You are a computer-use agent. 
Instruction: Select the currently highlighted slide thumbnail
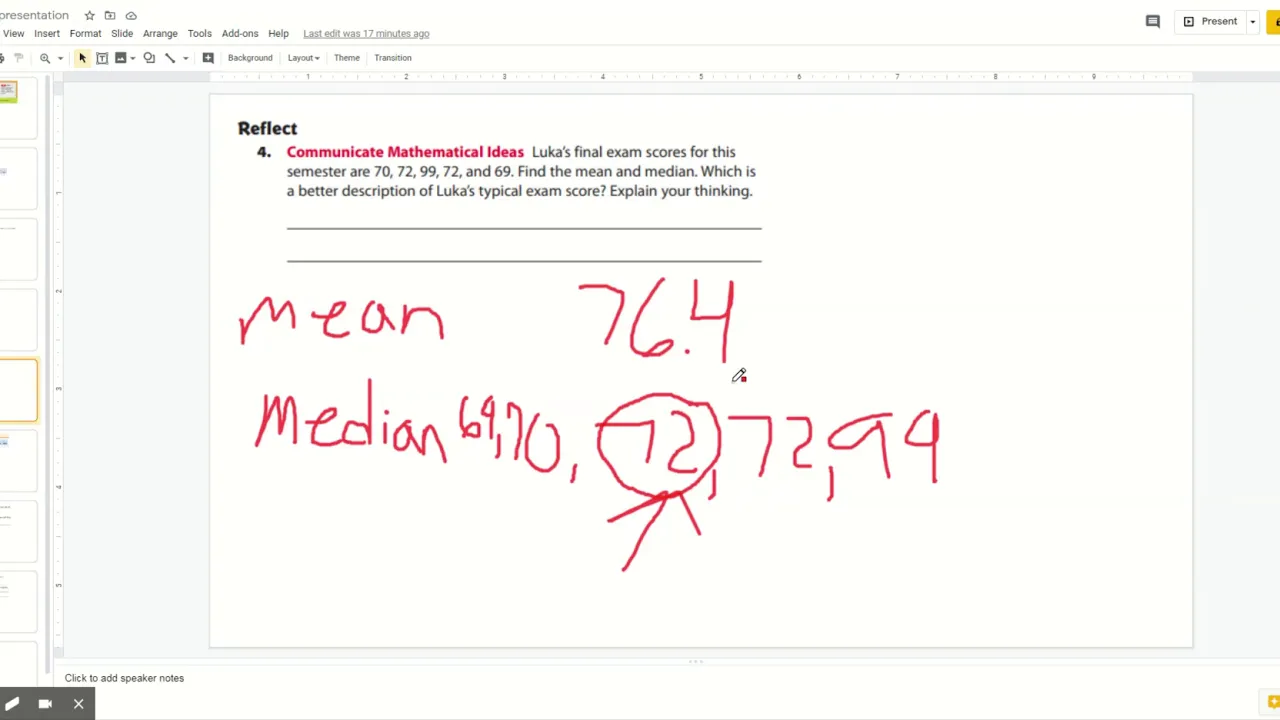(x=18, y=390)
